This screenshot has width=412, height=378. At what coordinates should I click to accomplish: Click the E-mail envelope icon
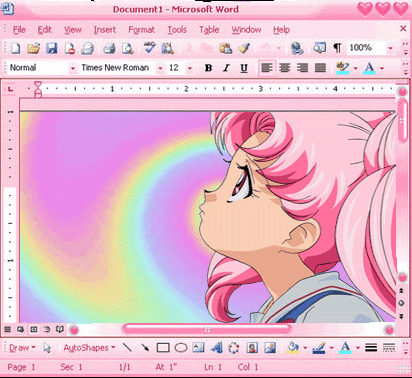87,49
